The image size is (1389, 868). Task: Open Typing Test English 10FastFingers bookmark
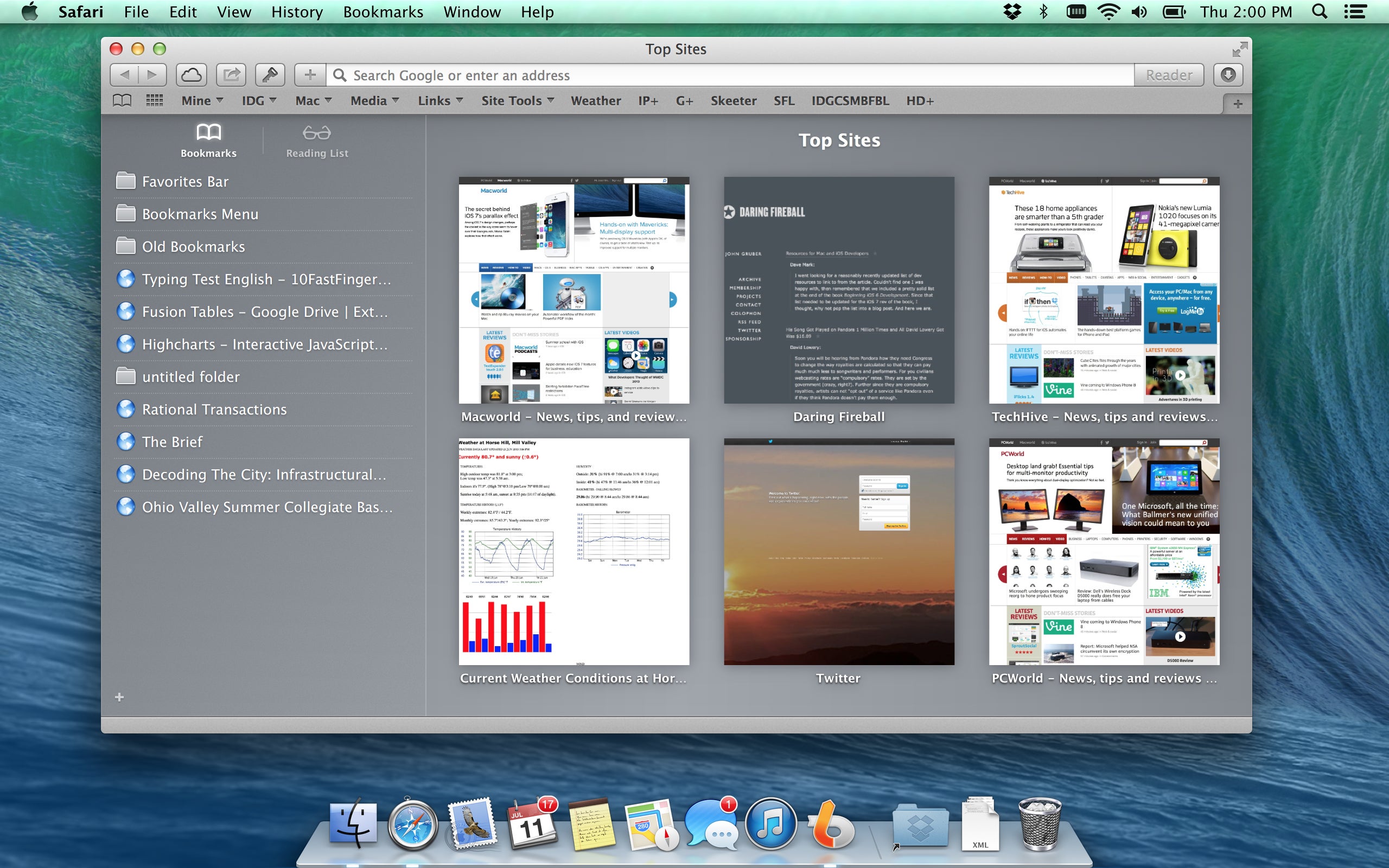tap(263, 279)
